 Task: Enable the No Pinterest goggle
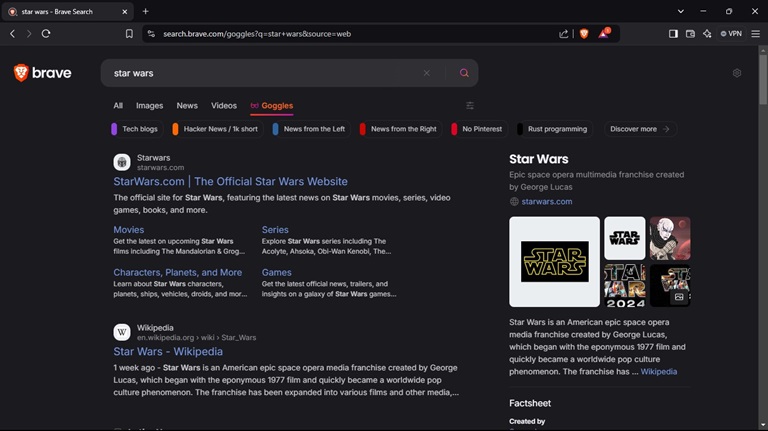coord(476,129)
